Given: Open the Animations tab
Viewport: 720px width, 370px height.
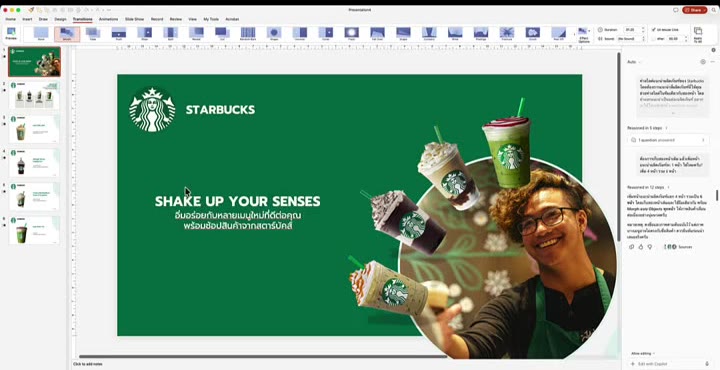Looking at the screenshot, I should [x=108, y=19].
